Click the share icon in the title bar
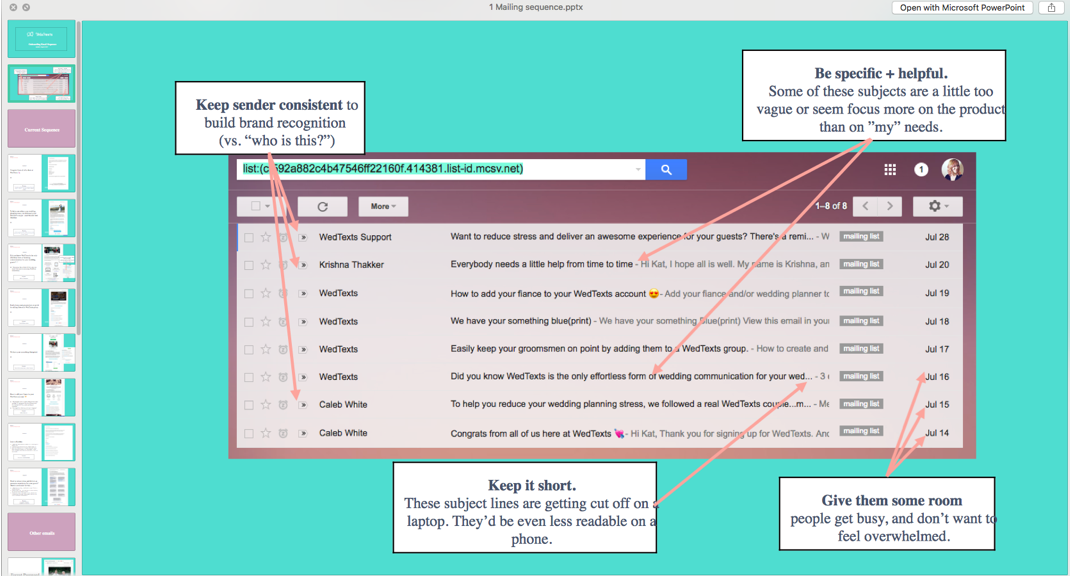The image size is (1070, 576). pyautogui.click(x=1052, y=8)
